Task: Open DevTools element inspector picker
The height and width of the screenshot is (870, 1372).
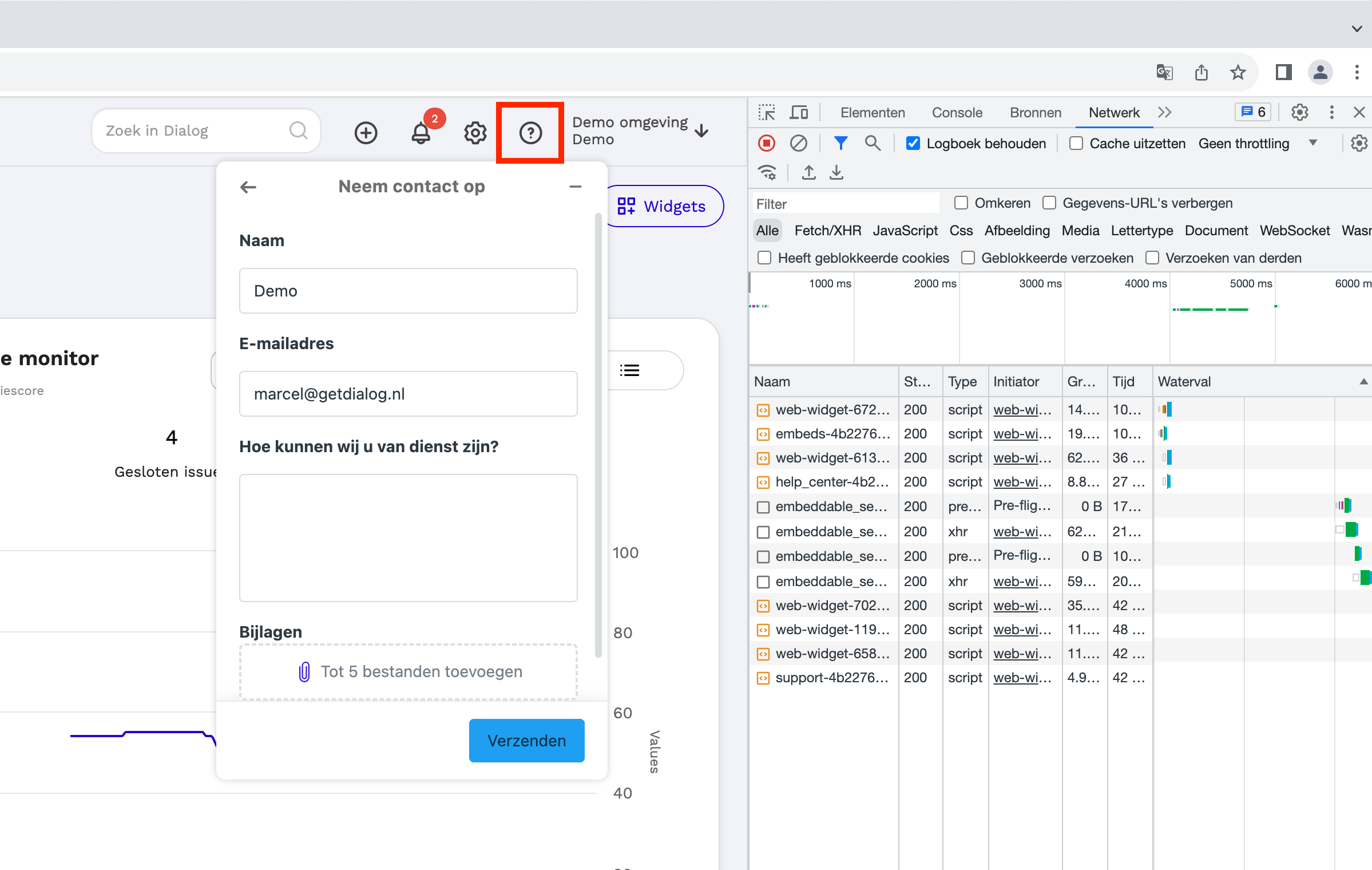Action: [x=767, y=112]
